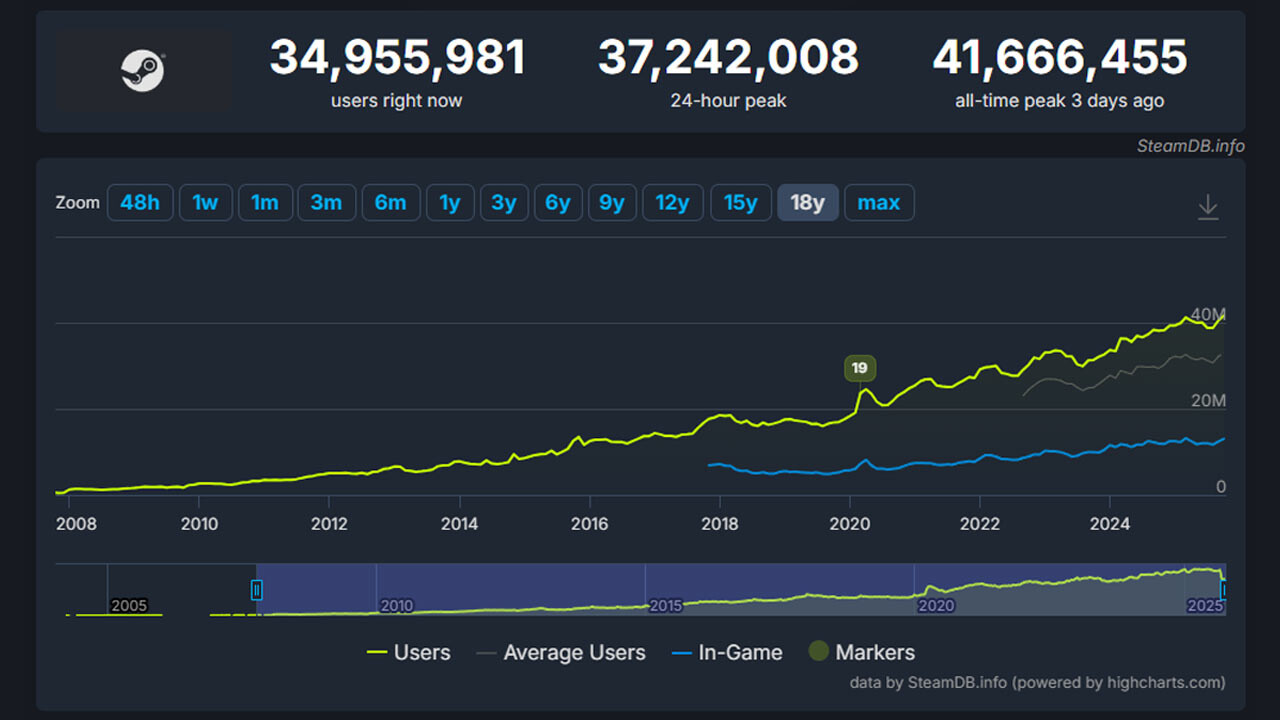The image size is (1280, 720).
Task: Select the 3y zoom range
Action: click(x=504, y=203)
